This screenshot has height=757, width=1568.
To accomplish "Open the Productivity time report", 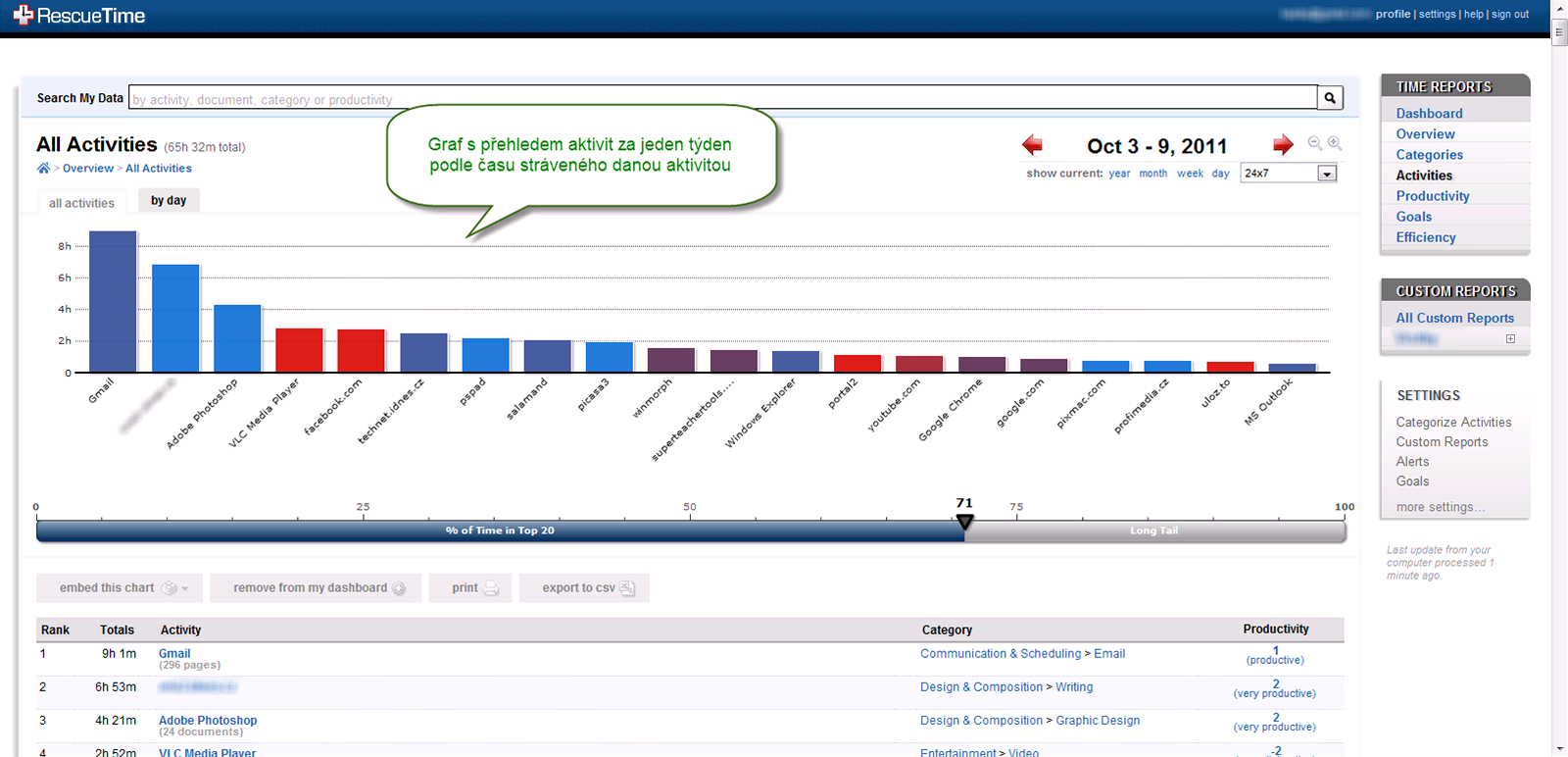I will pyautogui.click(x=1432, y=196).
